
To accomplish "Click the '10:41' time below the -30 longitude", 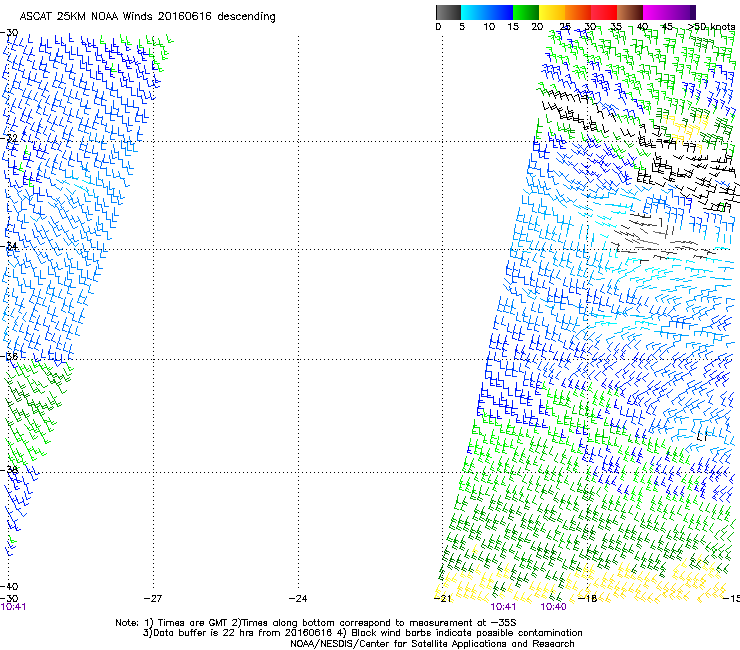I will (13, 607).
